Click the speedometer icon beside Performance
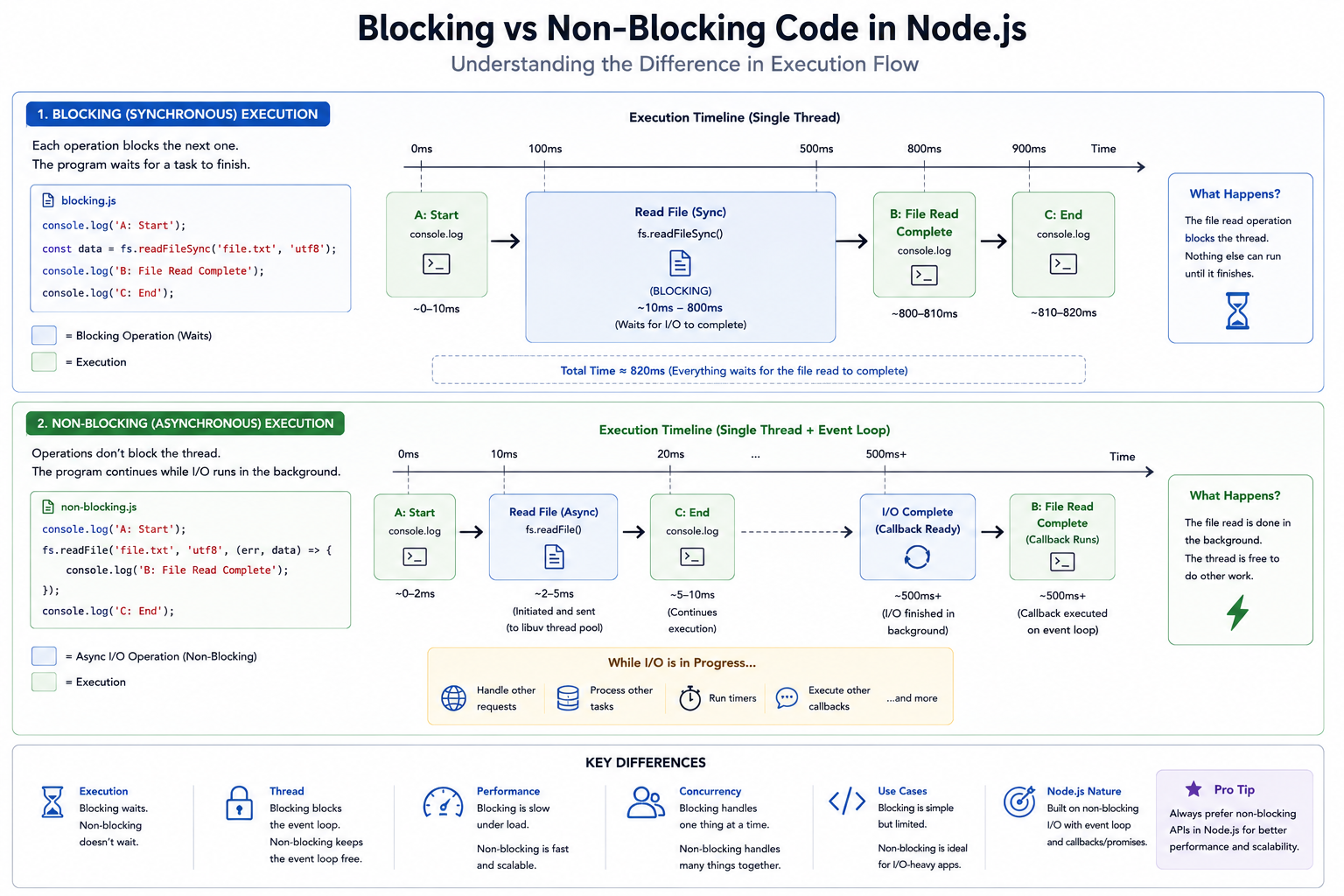The height and width of the screenshot is (896, 1344). pyautogui.click(x=443, y=802)
